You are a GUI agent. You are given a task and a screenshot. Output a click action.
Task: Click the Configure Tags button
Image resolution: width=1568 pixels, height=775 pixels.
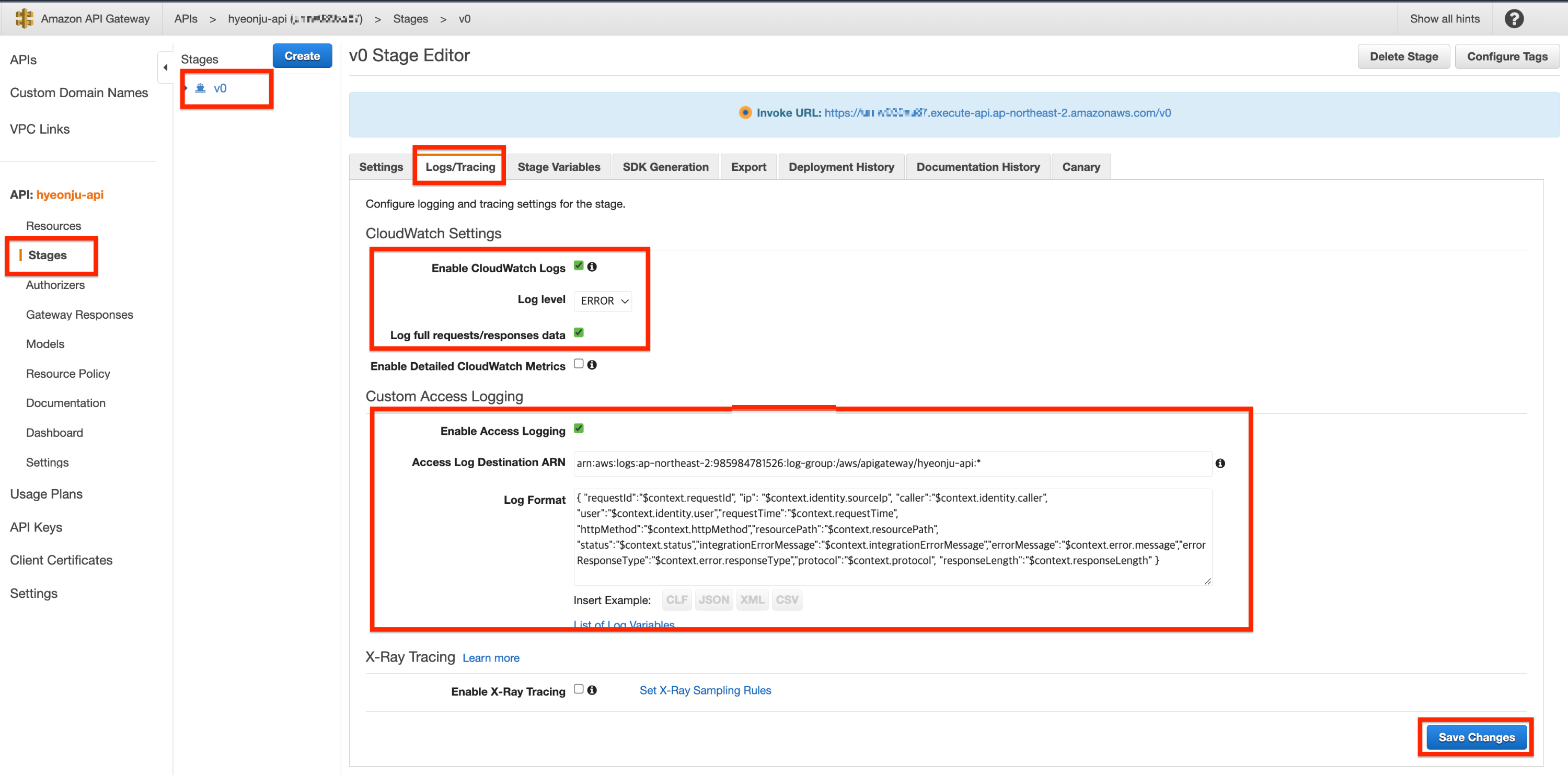(x=1506, y=56)
